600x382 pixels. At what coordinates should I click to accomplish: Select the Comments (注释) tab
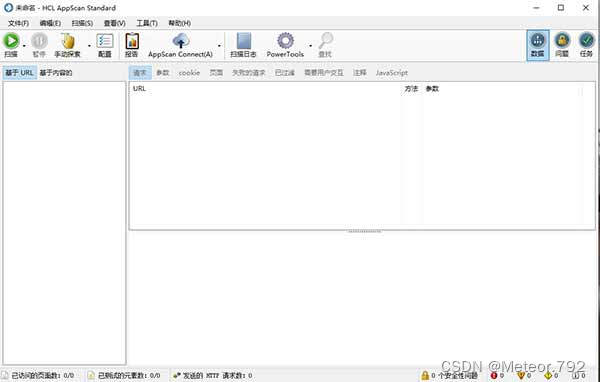tap(360, 73)
